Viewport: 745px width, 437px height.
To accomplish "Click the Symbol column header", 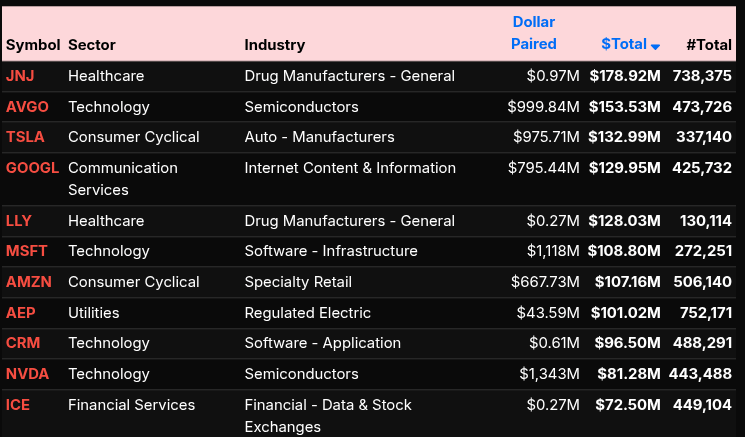I will click(33, 45).
